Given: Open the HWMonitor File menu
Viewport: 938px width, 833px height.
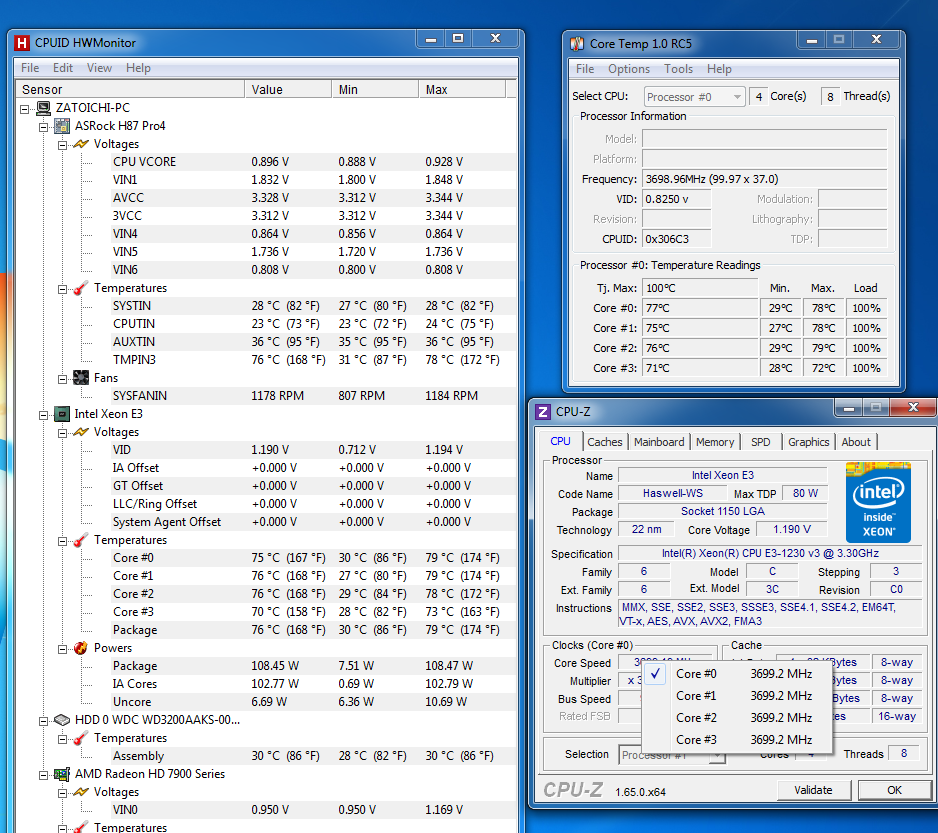Looking at the screenshot, I should pos(30,68).
